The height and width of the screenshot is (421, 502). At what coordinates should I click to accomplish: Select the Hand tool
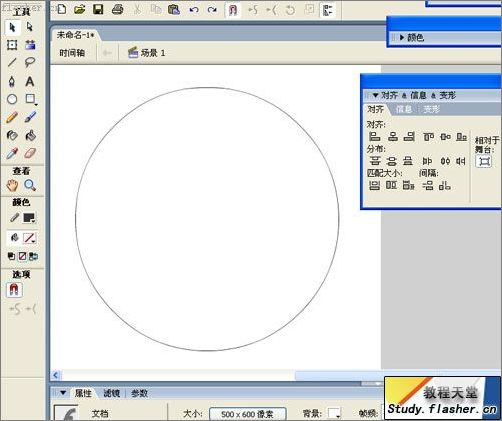click(x=12, y=185)
